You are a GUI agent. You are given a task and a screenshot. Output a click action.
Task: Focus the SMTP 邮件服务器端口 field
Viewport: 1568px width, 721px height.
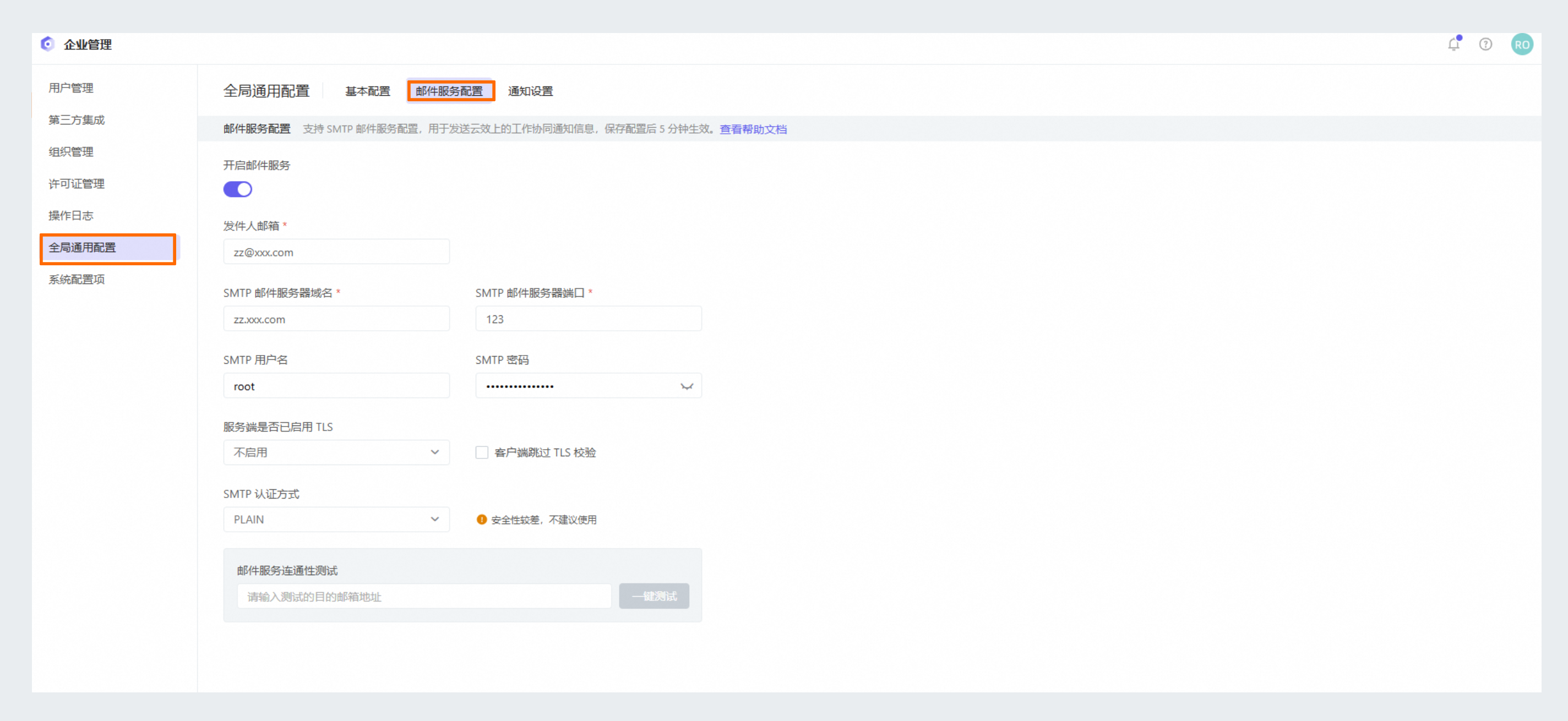588,319
